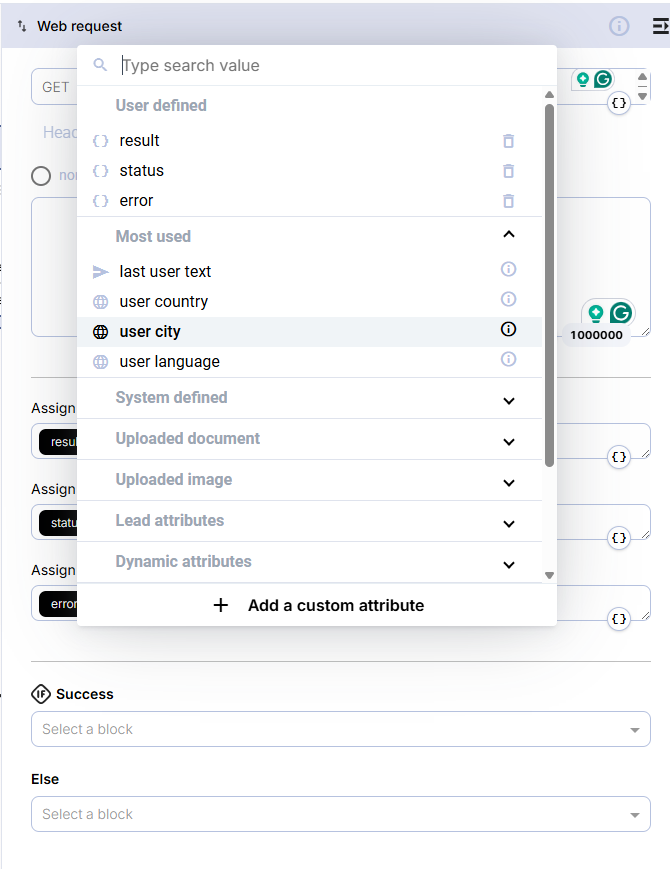Screen dimensions: 670x869
Task: Click Add a custom attribute
Action: tap(317, 605)
